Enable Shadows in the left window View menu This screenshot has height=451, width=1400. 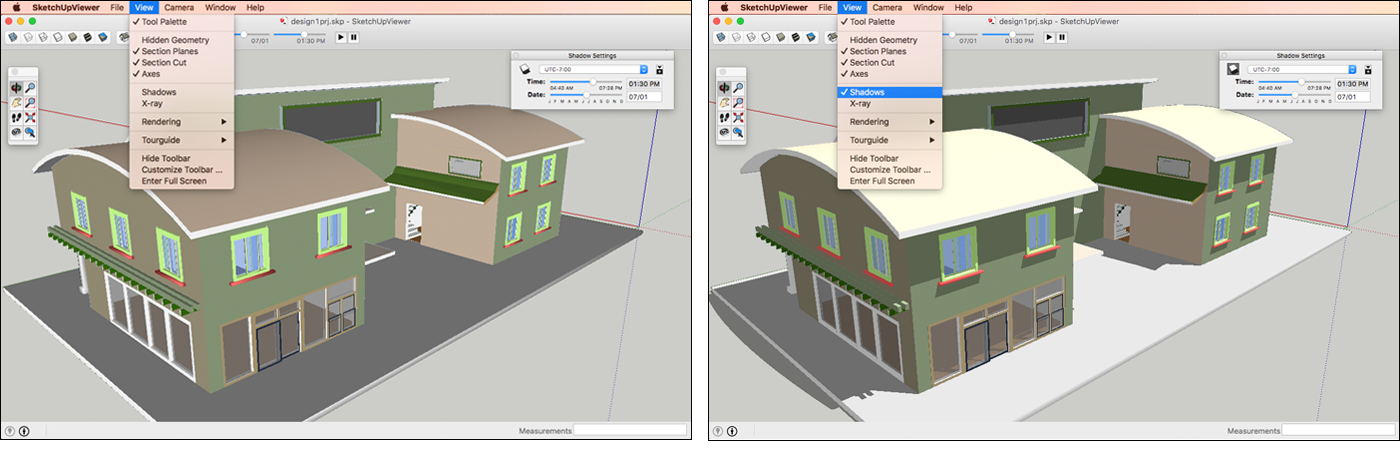click(x=159, y=92)
